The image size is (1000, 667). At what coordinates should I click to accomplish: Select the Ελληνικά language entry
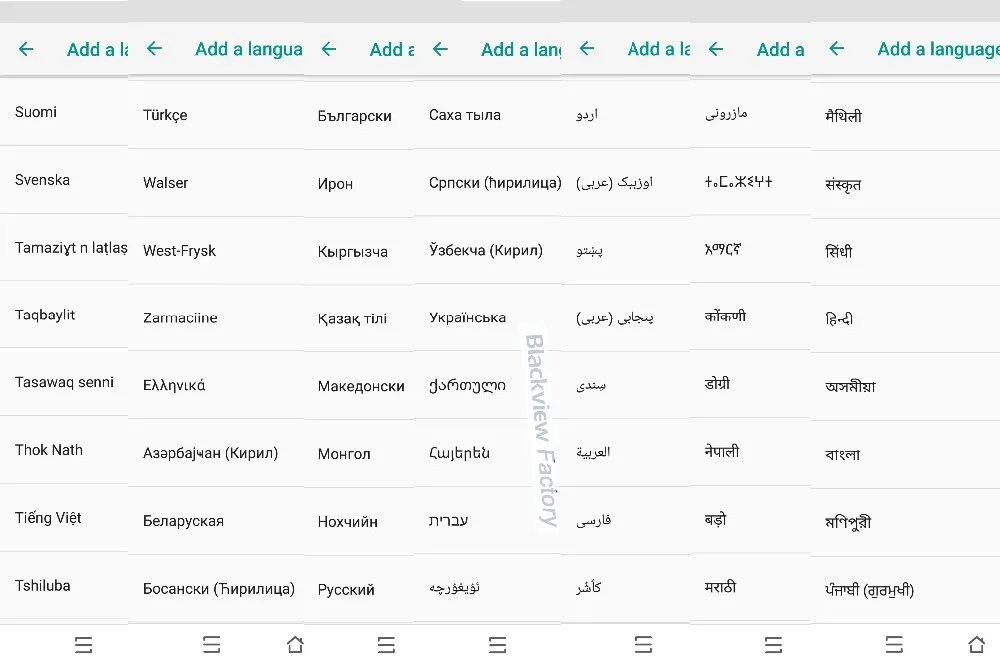coord(216,385)
